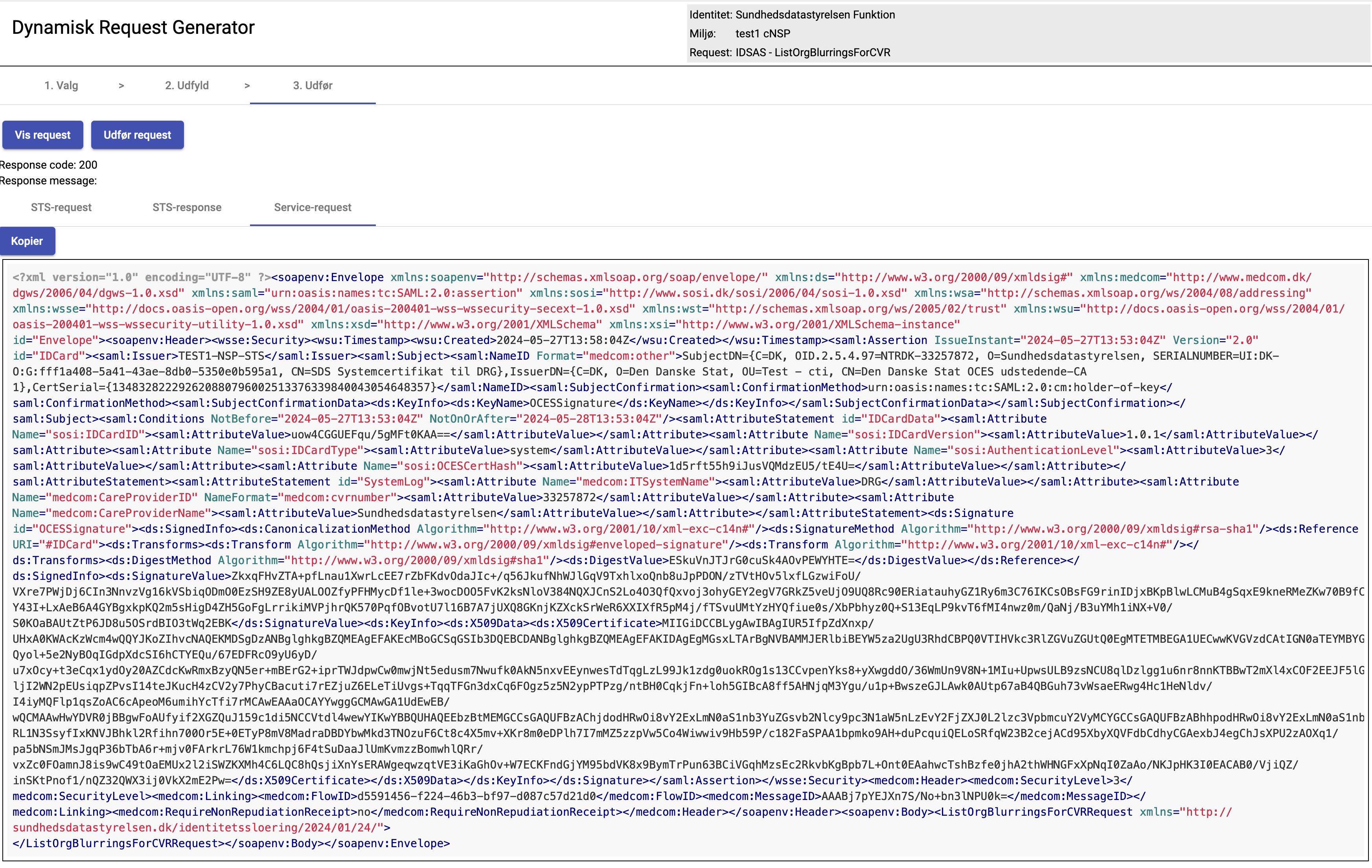1372x868 pixels.
Task: Click the arrow between Valg and Udfyld
Action: pos(121,85)
